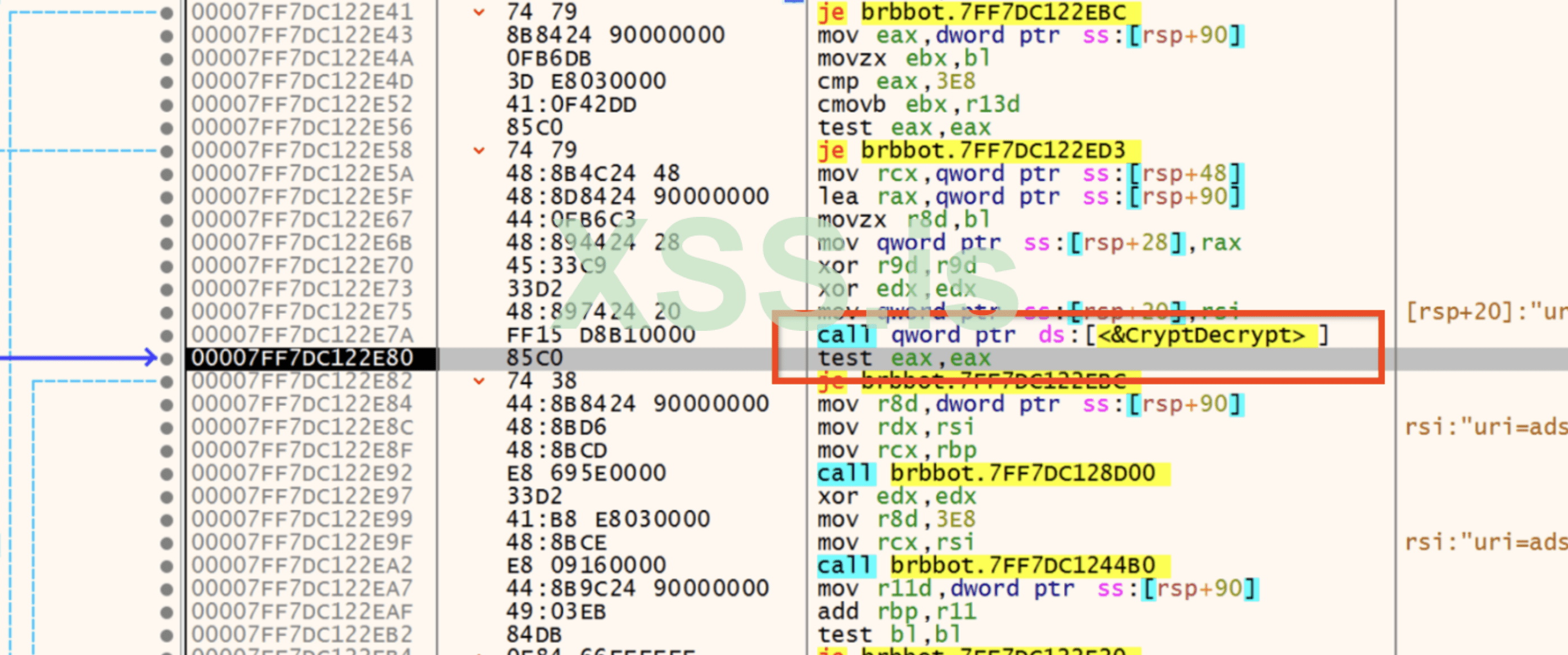
Task: Toggle breakpoint dot at address 00007FF7DC122E7A
Action: click(x=166, y=335)
